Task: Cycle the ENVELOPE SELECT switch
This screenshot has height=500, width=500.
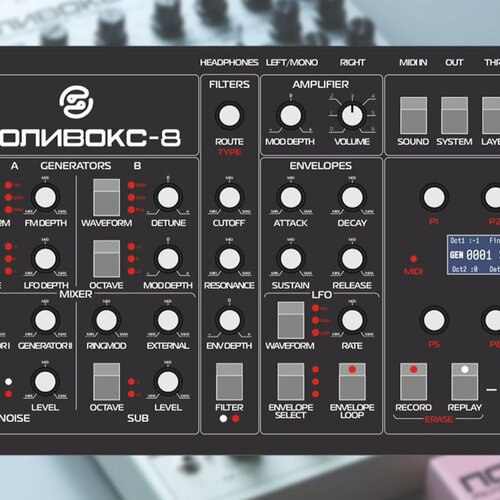Action: (291, 381)
